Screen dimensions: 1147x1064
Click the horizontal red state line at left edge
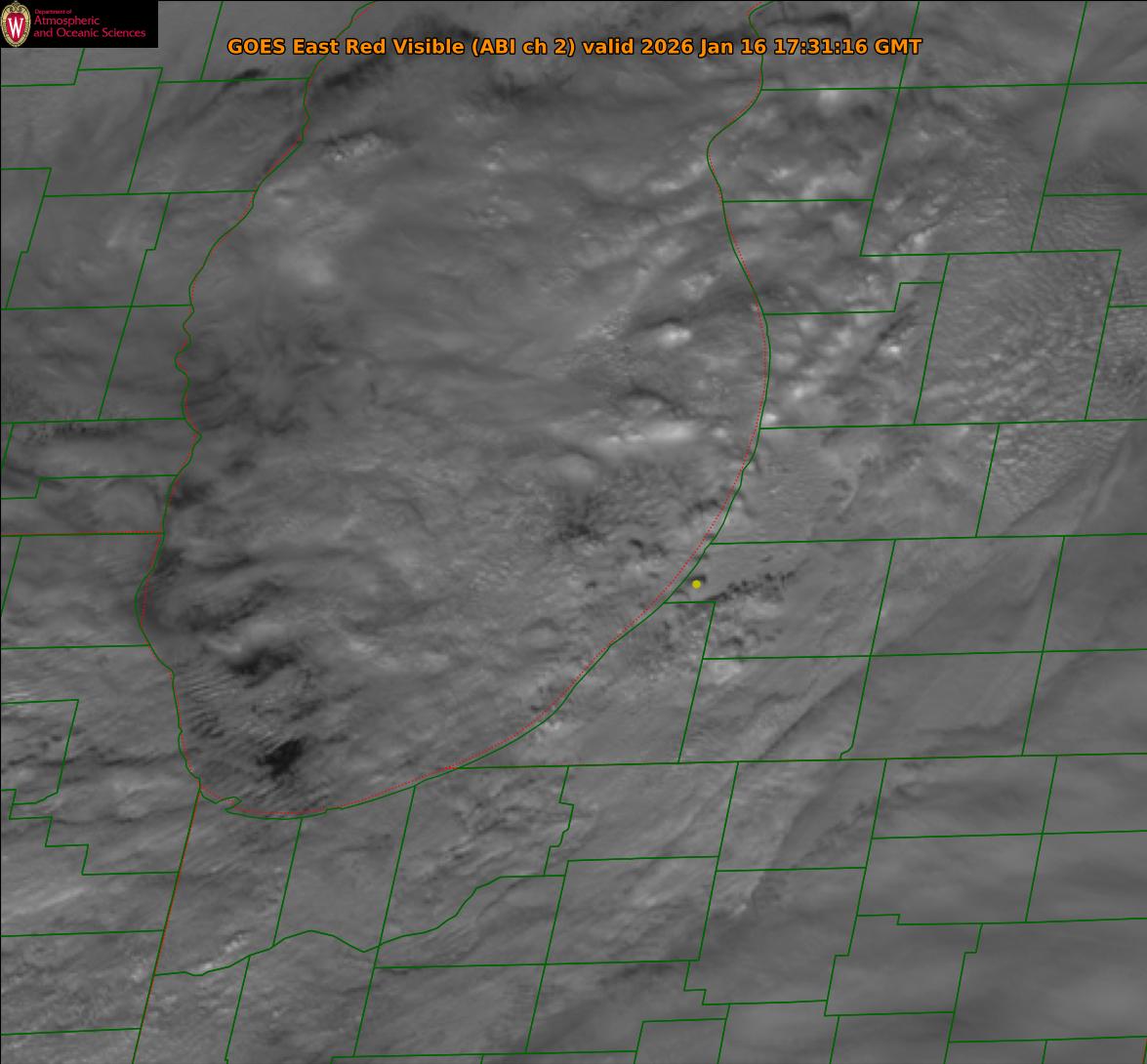pyautogui.click(x=78, y=533)
